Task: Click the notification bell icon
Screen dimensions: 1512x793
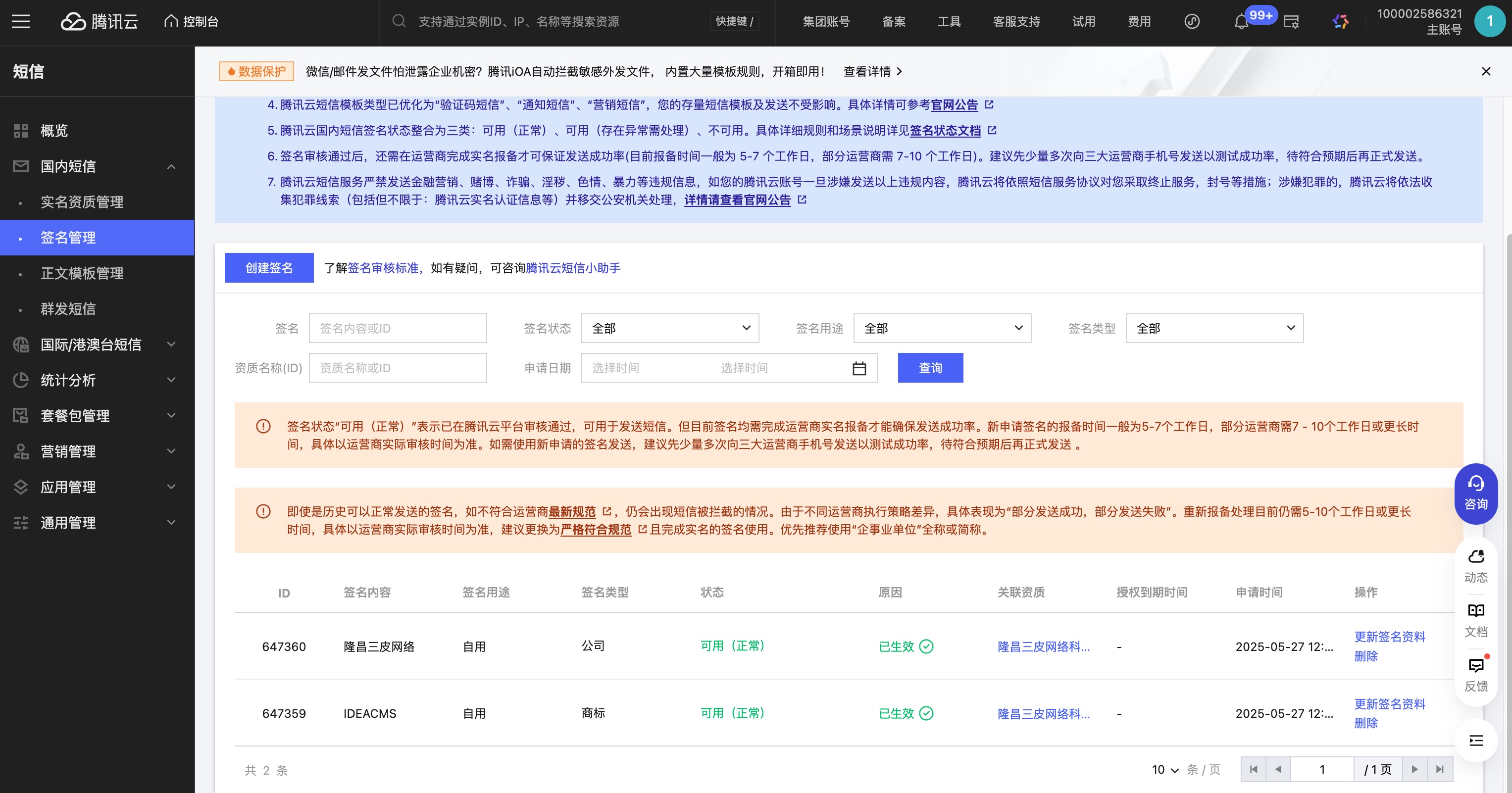Action: tap(1241, 22)
